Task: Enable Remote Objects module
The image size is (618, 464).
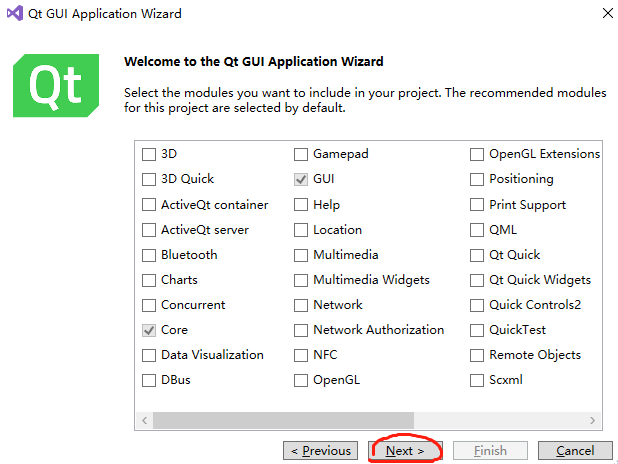Action: pos(477,355)
